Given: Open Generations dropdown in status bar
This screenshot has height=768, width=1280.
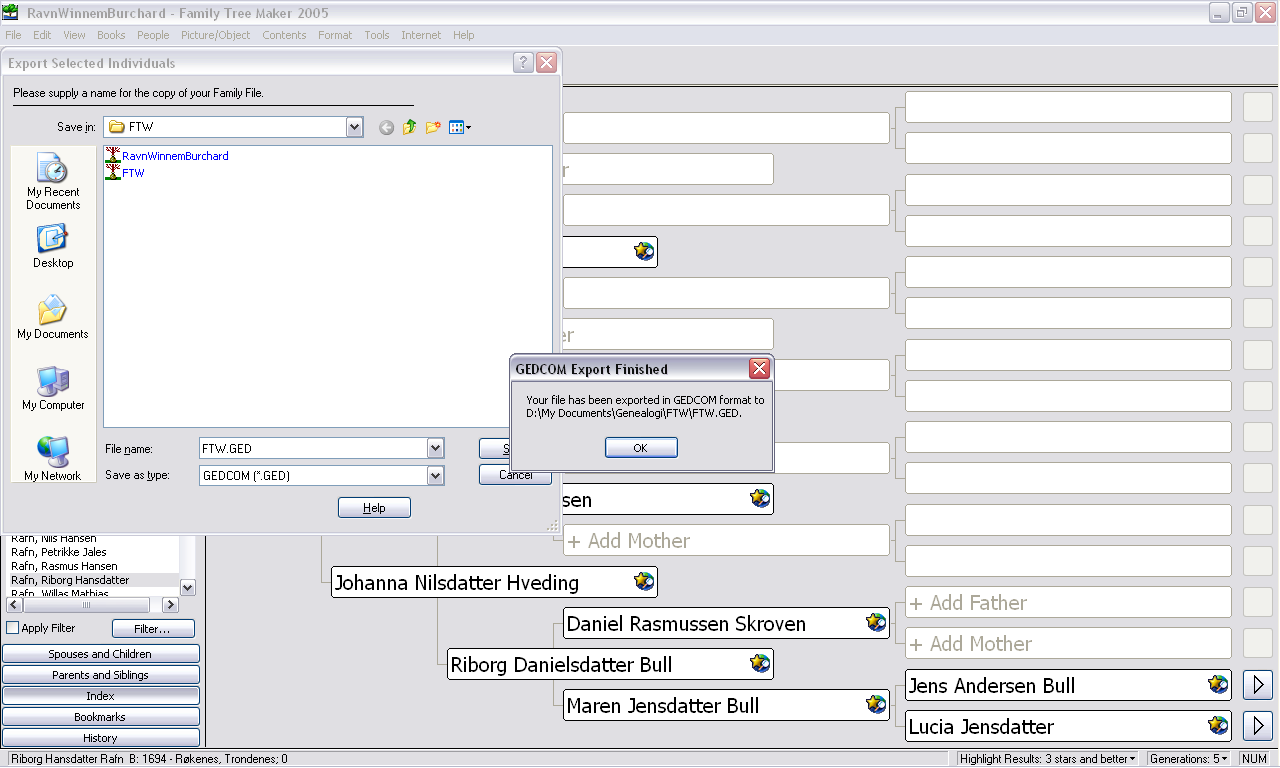Looking at the screenshot, I should click(x=1190, y=759).
